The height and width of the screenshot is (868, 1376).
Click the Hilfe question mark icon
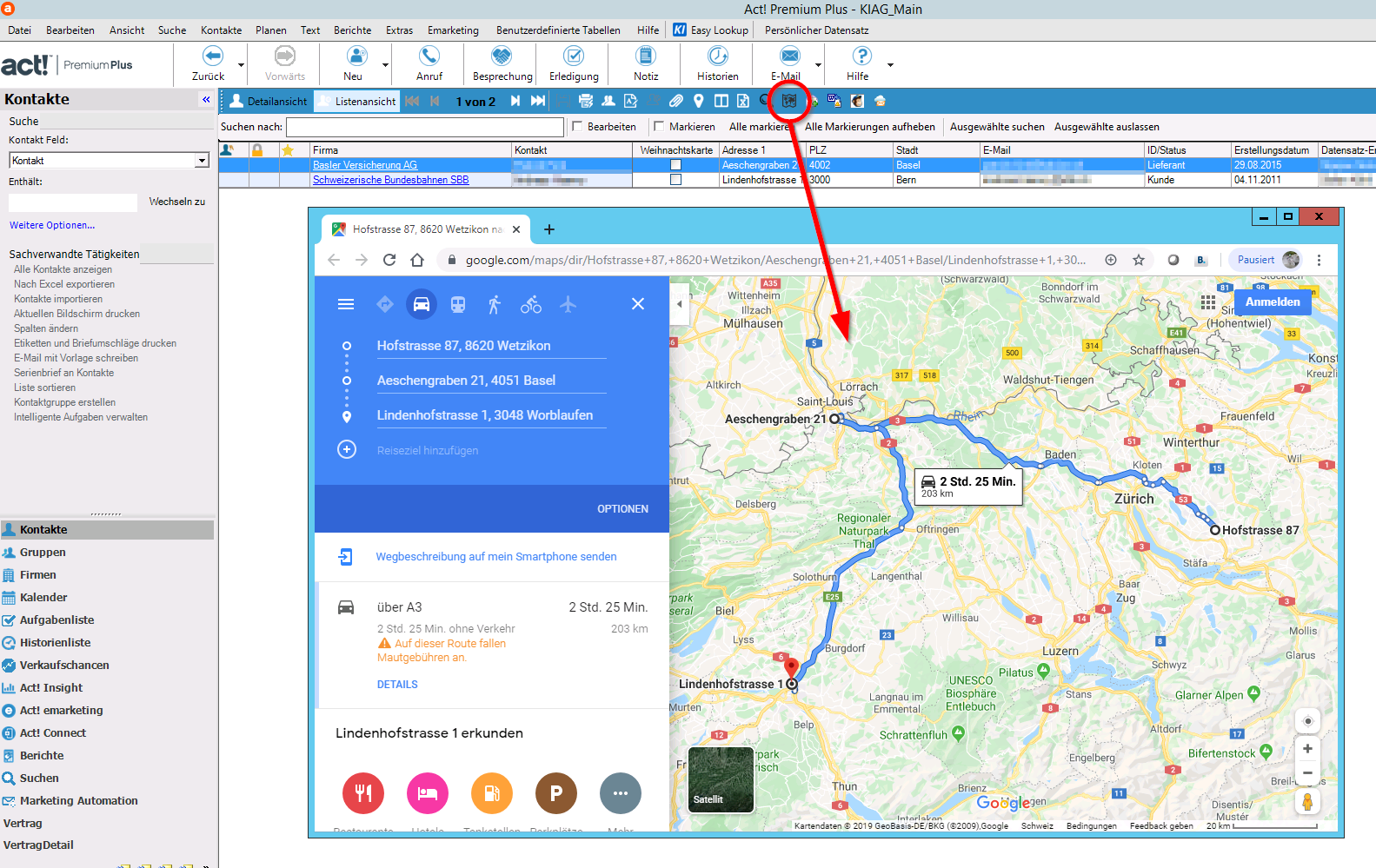click(861, 56)
